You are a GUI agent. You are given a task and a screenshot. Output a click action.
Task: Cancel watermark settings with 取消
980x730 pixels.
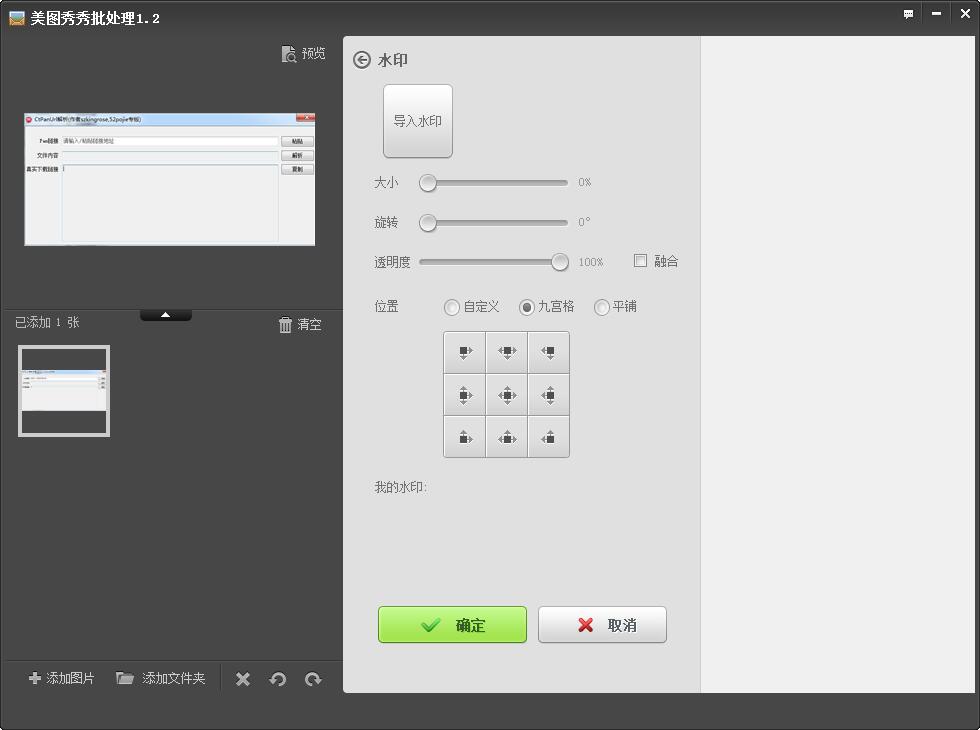602,624
